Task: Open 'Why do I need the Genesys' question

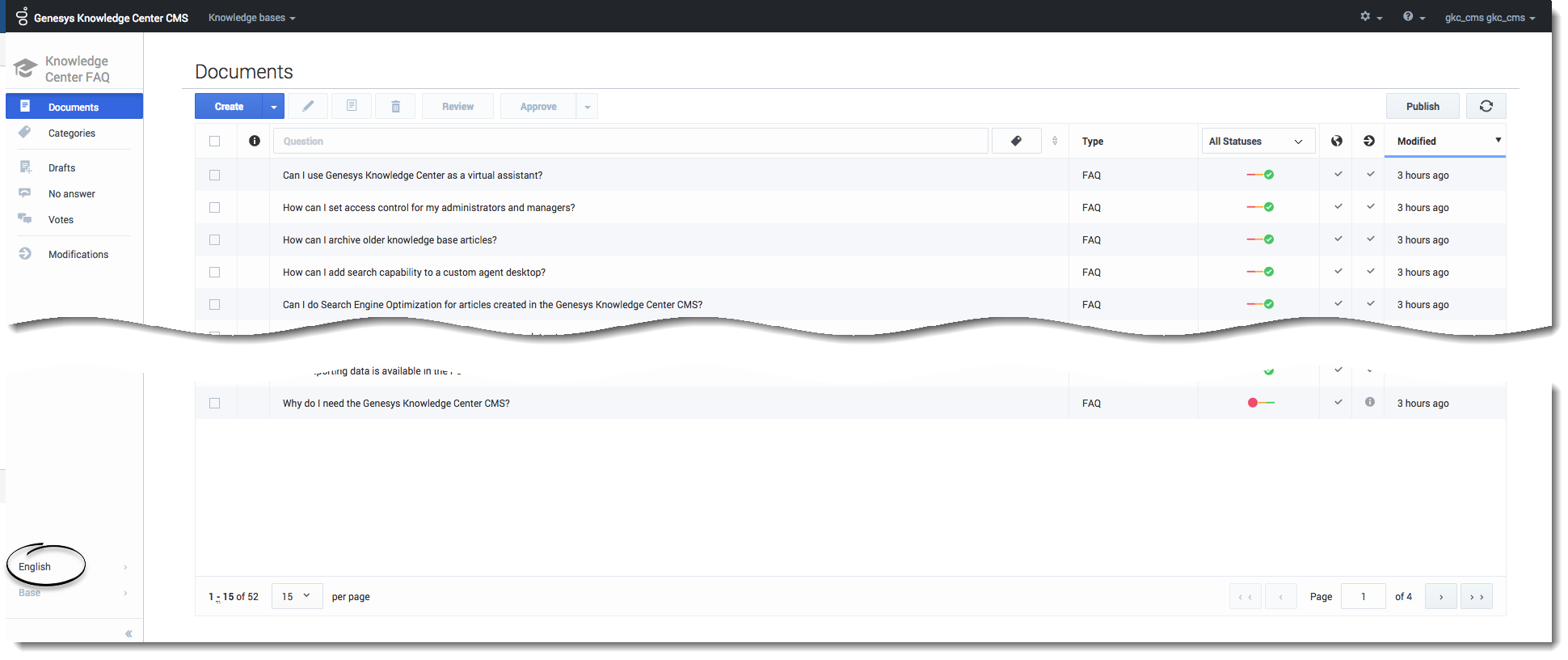Action: (x=396, y=404)
